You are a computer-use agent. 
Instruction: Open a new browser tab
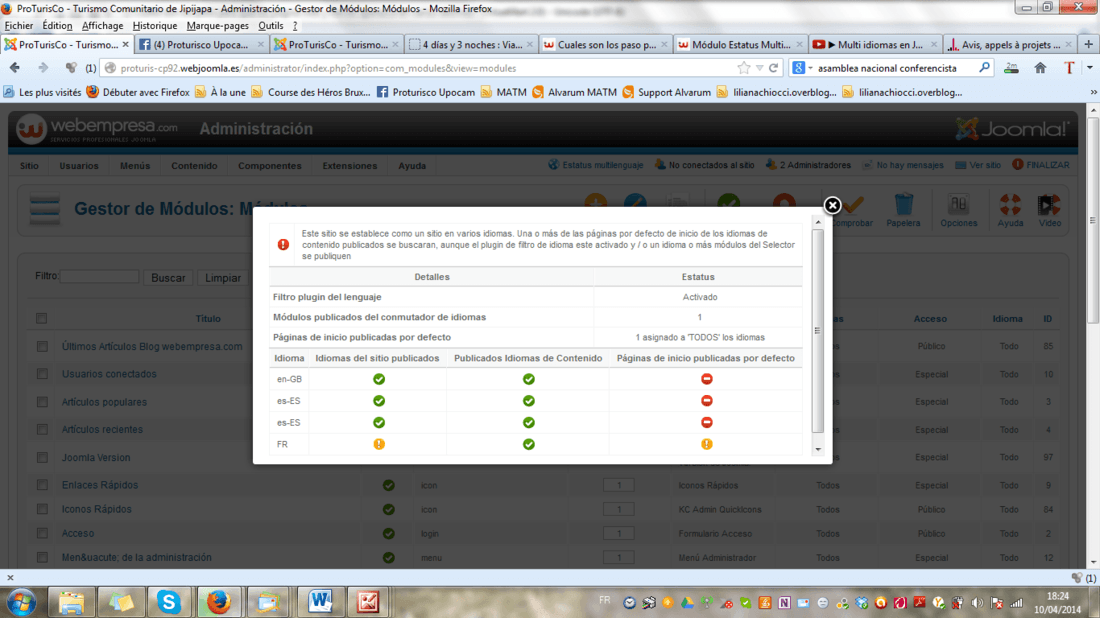tap(1088, 44)
